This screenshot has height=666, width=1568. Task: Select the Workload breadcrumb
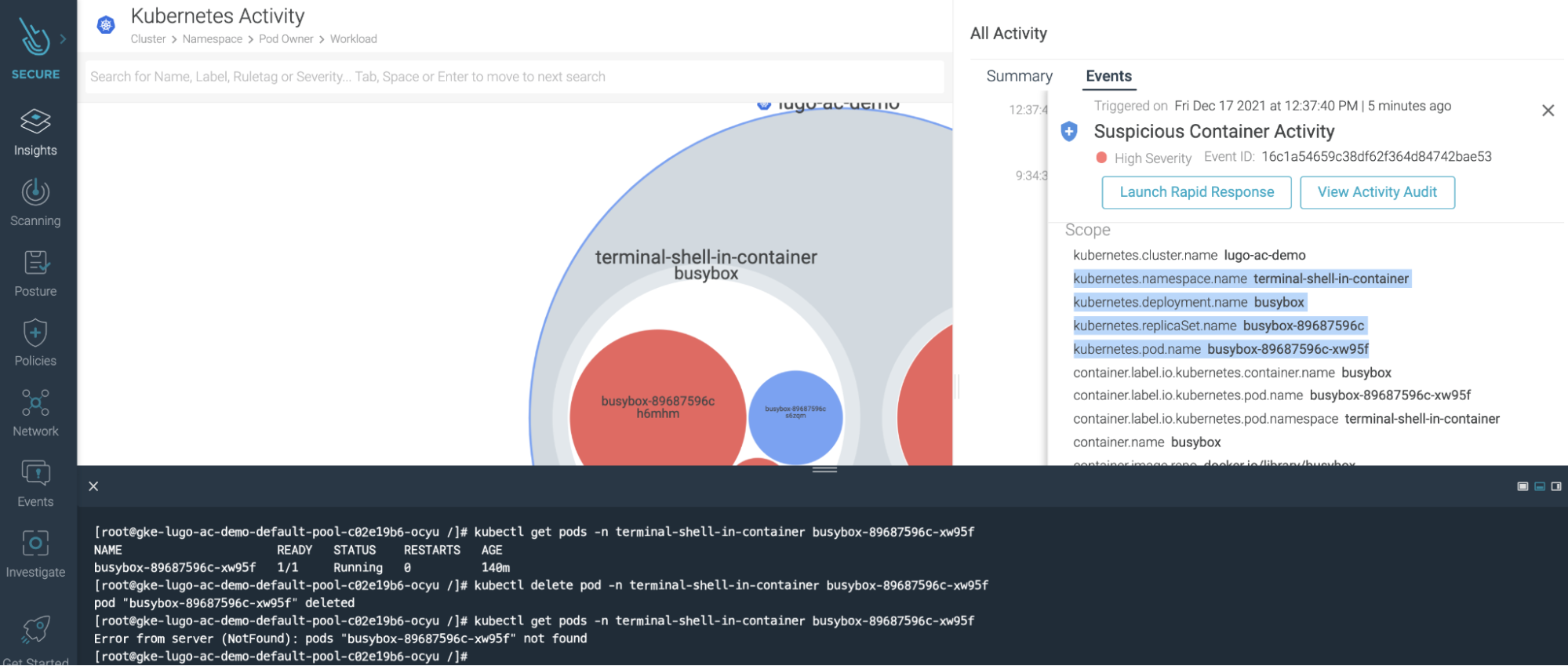click(x=354, y=39)
